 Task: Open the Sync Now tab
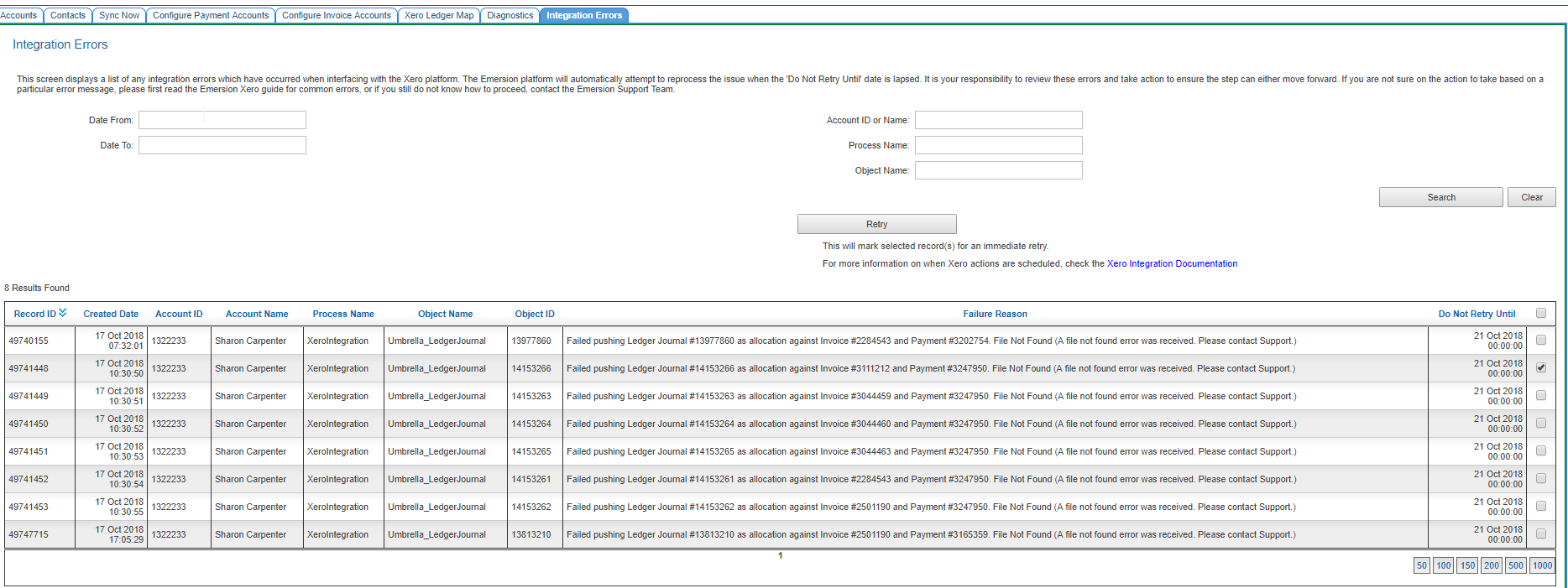119,15
